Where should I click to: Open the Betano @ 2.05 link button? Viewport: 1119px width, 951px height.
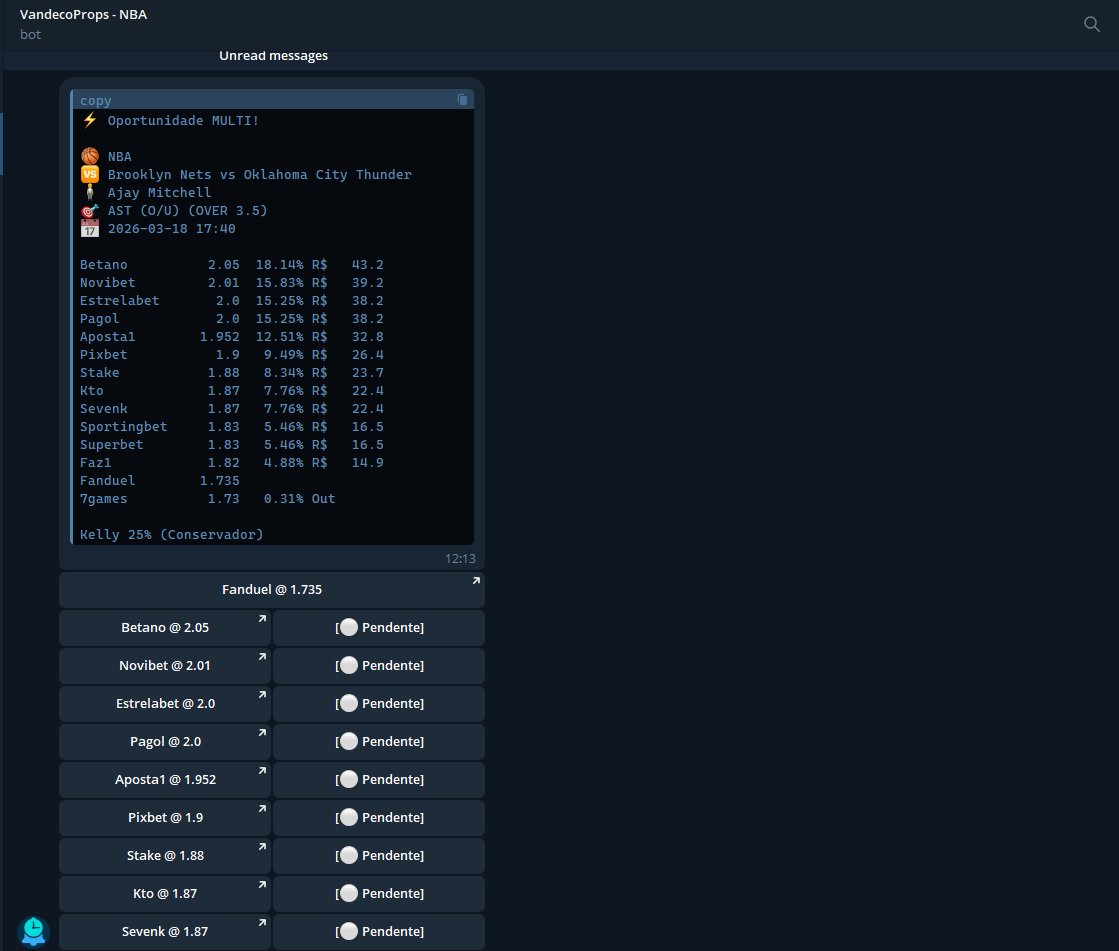(x=165, y=627)
